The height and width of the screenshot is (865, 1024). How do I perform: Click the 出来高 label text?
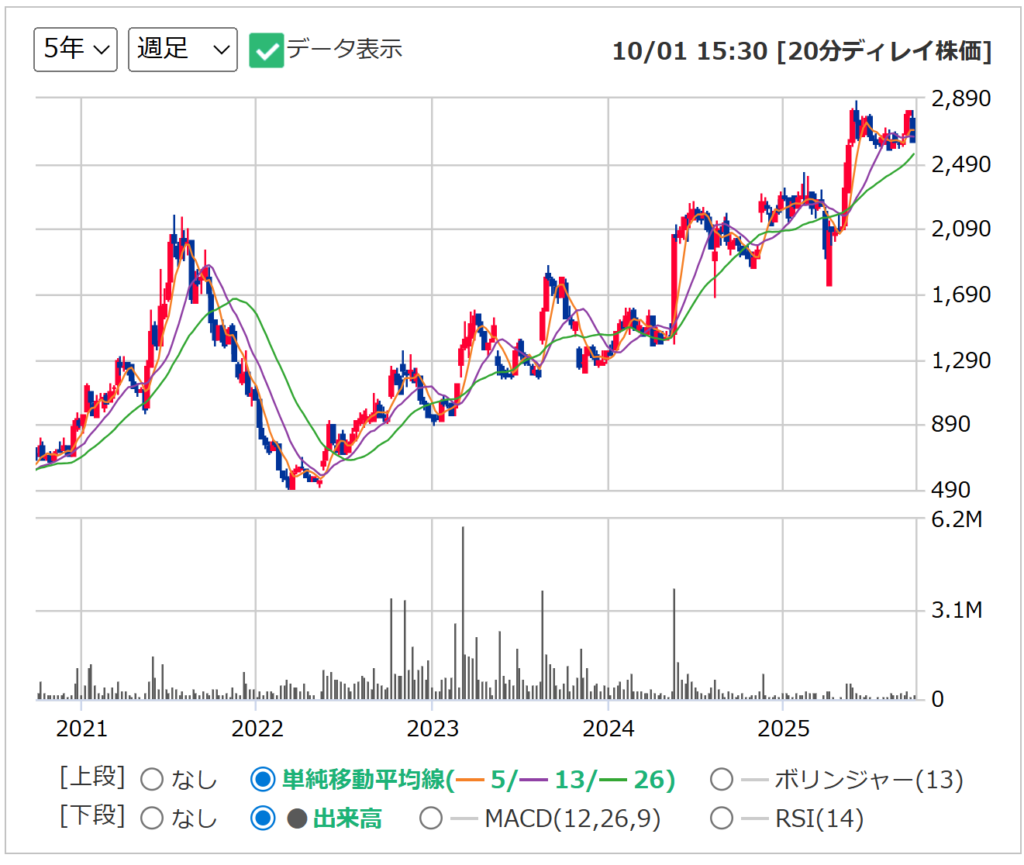pyautogui.click(x=347, y=818)
